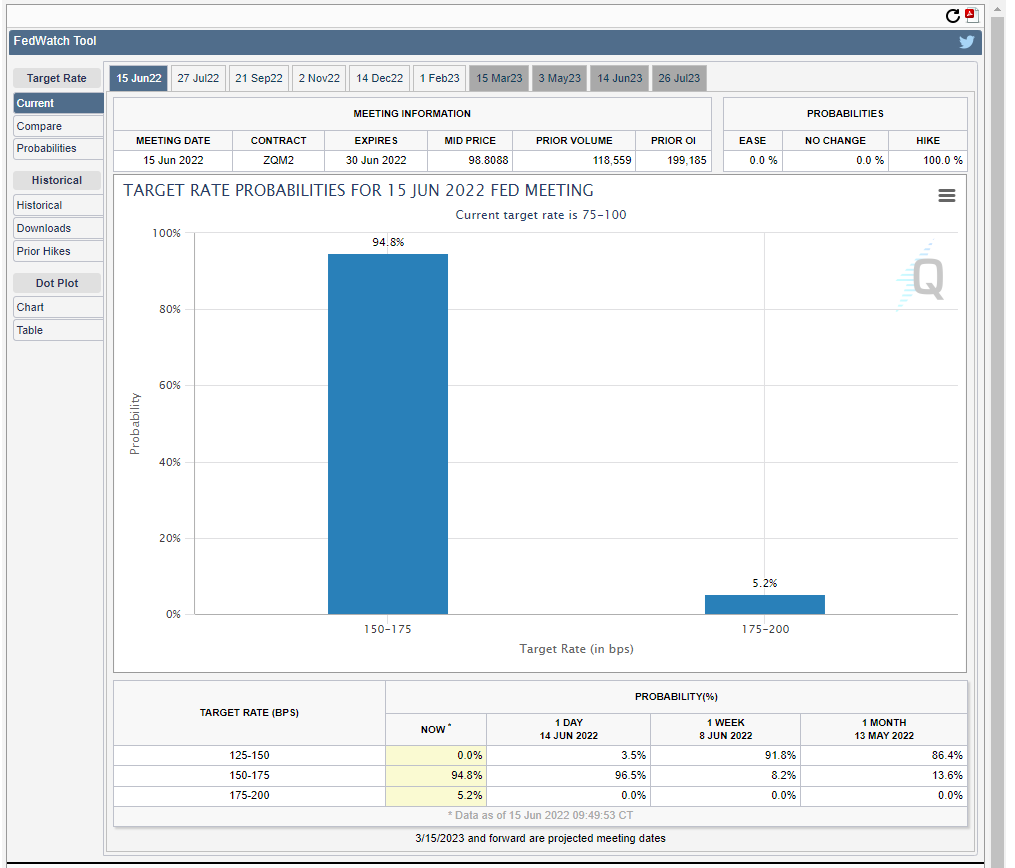Open the Twitter bird icon link
This screenshot has height=868, width=1015.
coord(966,41)
